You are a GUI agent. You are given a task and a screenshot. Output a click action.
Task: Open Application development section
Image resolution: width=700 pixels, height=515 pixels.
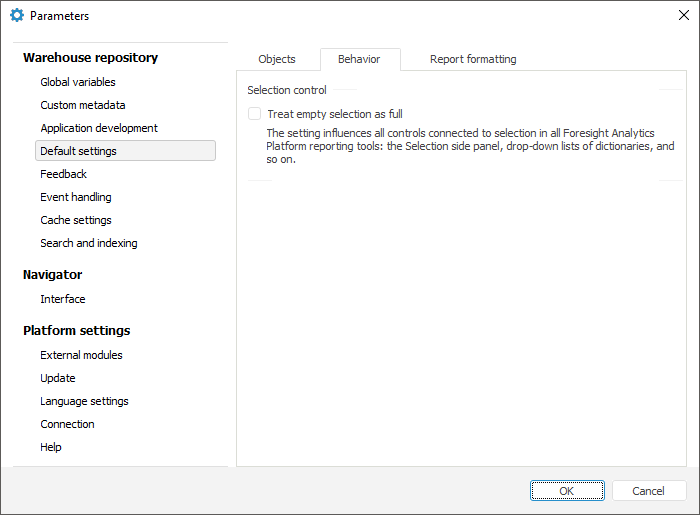coord(99,128)
